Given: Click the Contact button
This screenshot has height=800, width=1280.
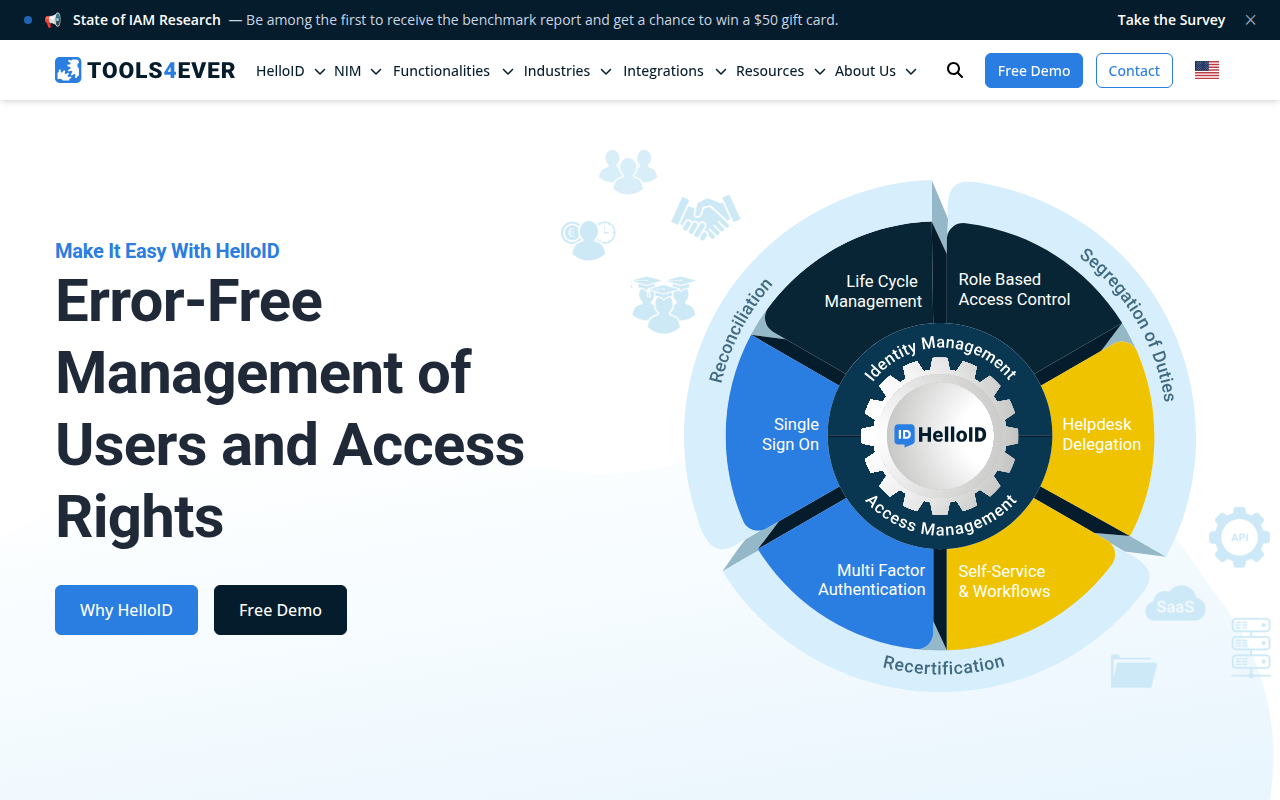Looking at the screenshot, I should tap(1134, 70).
